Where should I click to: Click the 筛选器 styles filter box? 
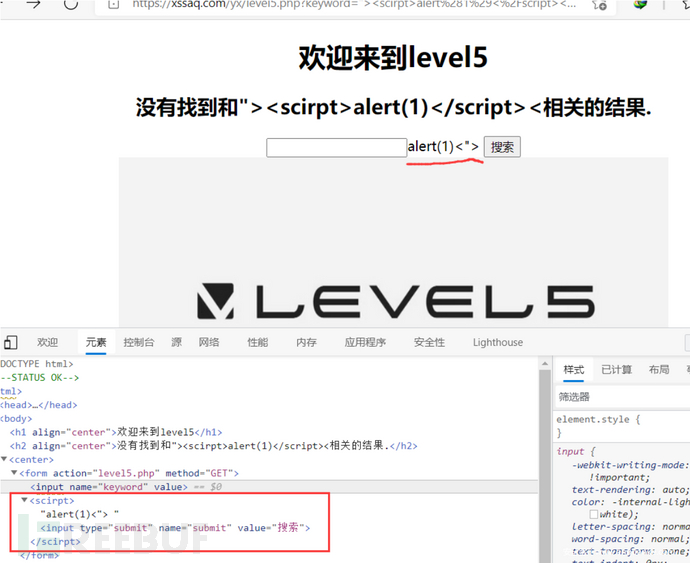point(620,397)
